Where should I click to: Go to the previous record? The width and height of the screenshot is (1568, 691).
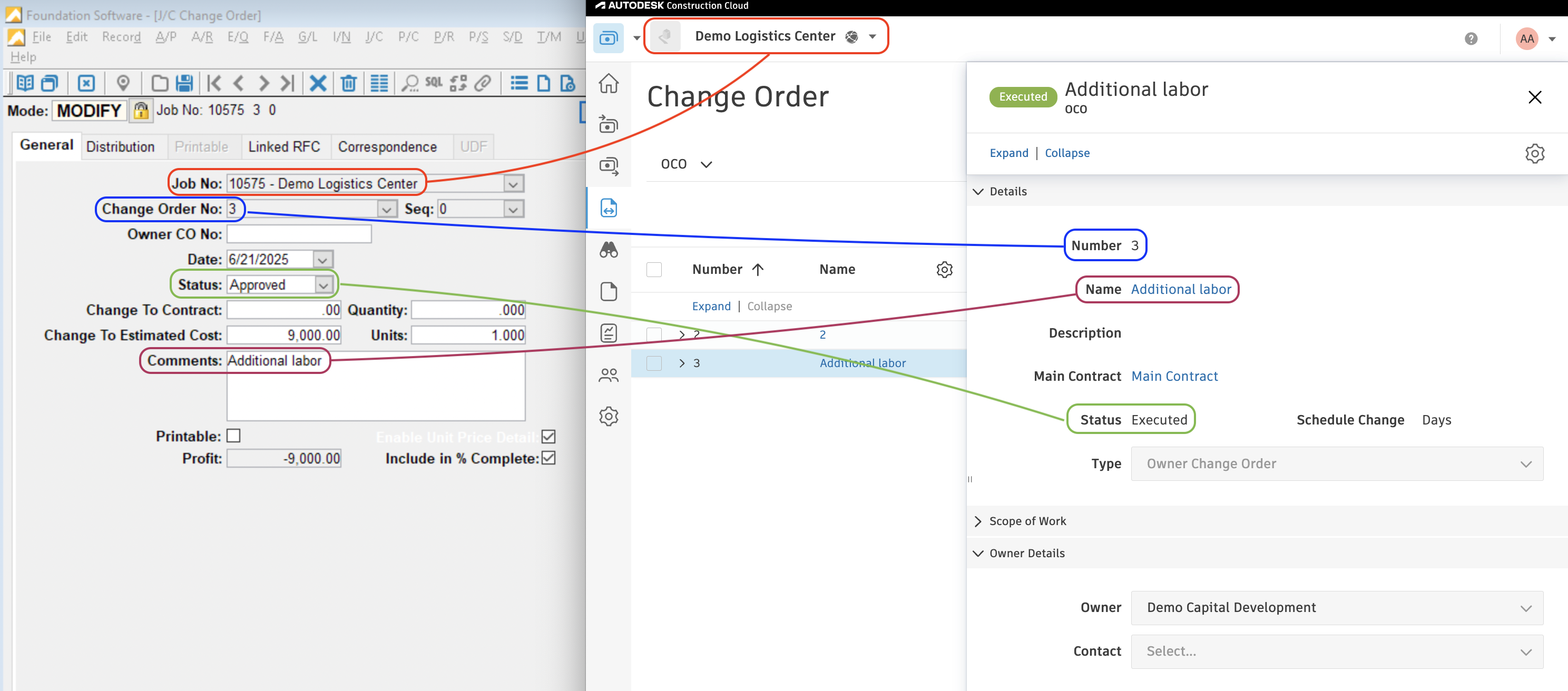point(239,83)
